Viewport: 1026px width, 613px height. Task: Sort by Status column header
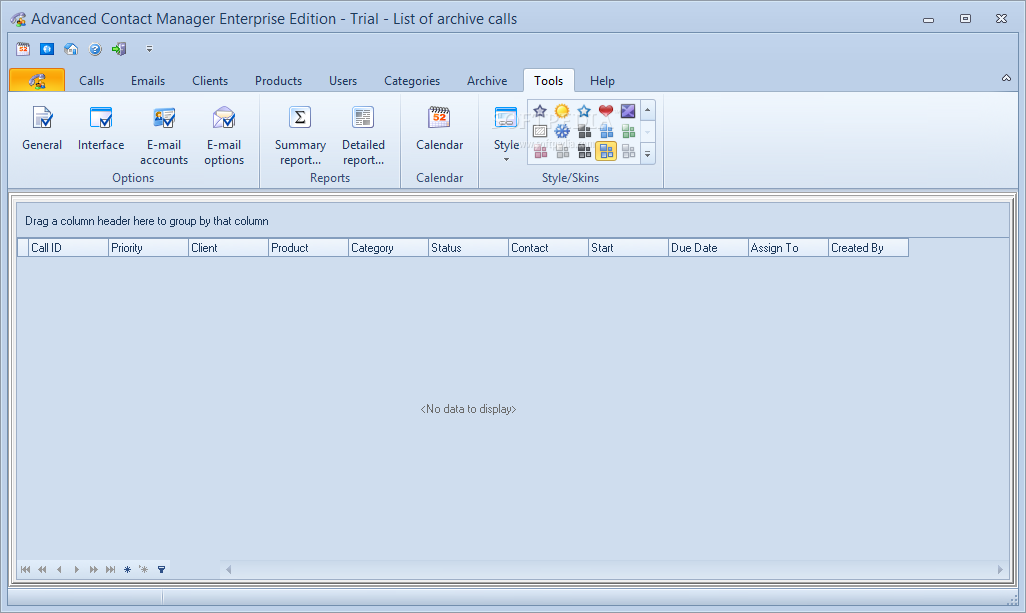tap(468, 248)
